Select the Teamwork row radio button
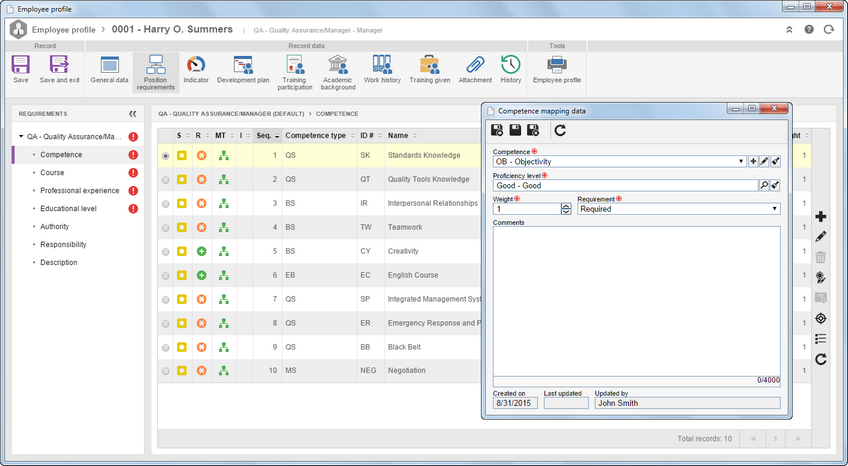 (x=165, y=228)
